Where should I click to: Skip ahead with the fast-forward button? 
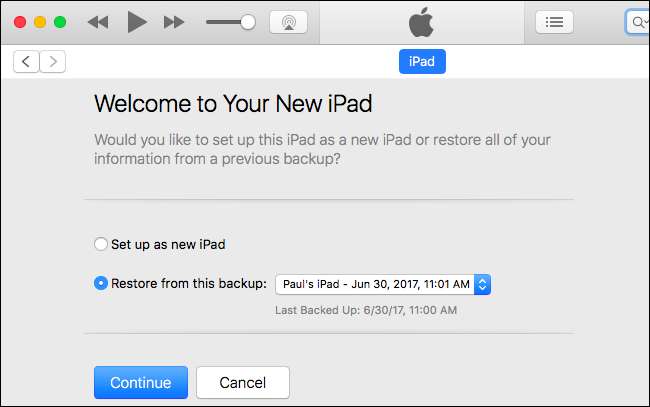[174, 22]
